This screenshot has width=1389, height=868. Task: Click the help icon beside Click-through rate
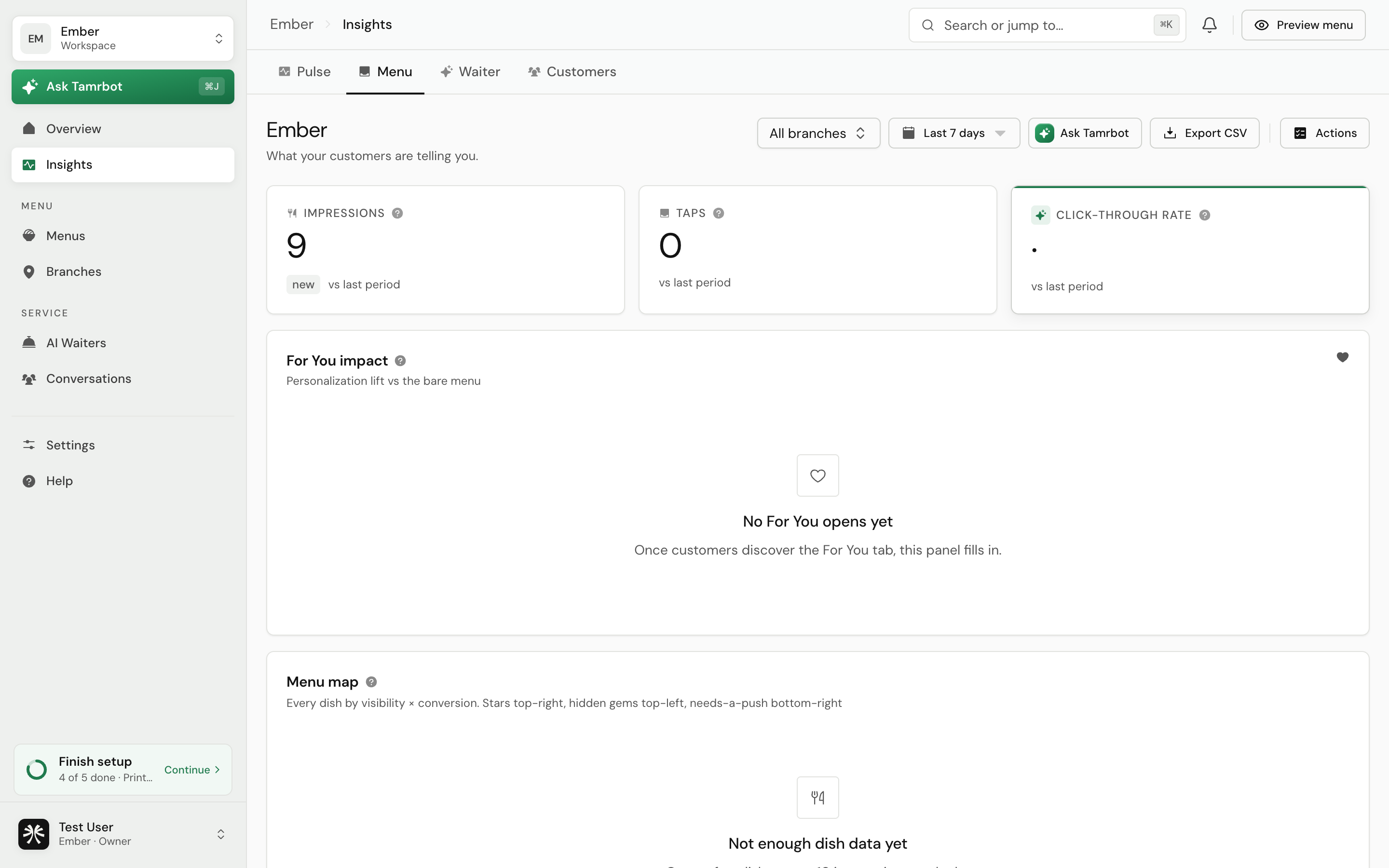1205,215
